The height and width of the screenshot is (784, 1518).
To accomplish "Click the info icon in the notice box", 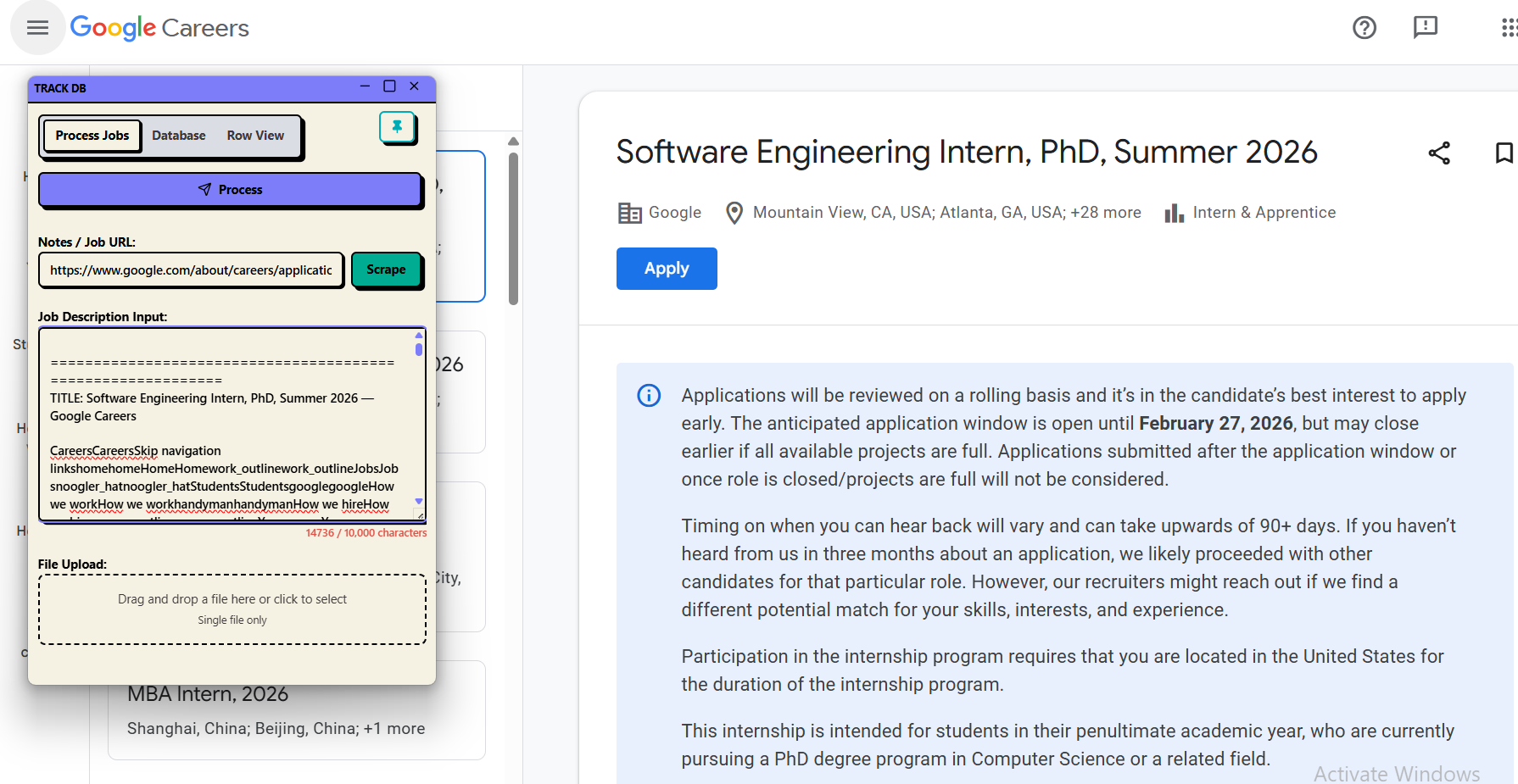I will click(649, 396).
